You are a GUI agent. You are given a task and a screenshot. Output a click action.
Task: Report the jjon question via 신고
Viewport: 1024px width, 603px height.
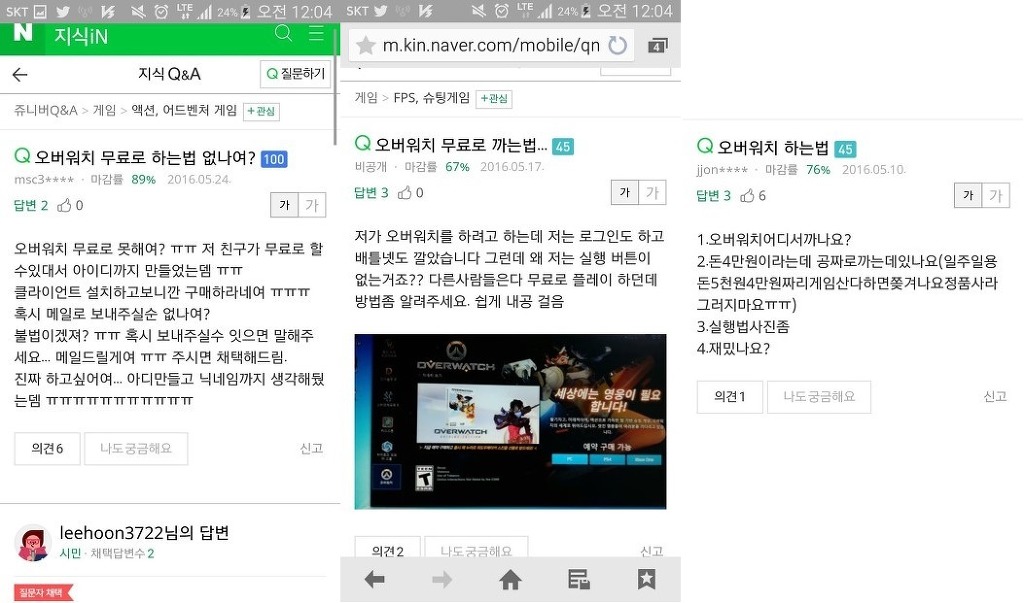[995, 397]
